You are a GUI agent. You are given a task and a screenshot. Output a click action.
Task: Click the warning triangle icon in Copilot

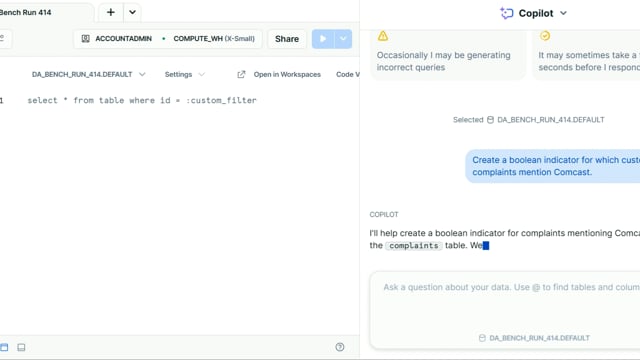(x=383, y=36)
